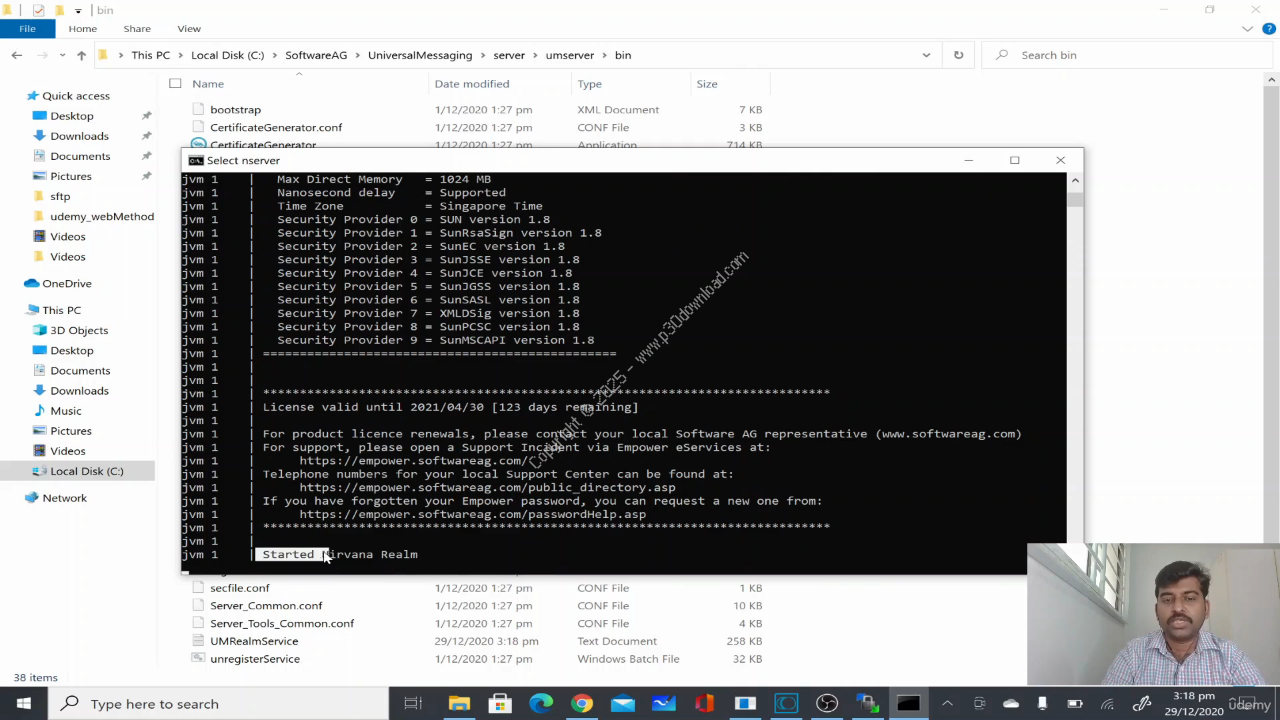Navigate to SoftwareAG in address bar
1280x720 pixels.
point(316,55)
